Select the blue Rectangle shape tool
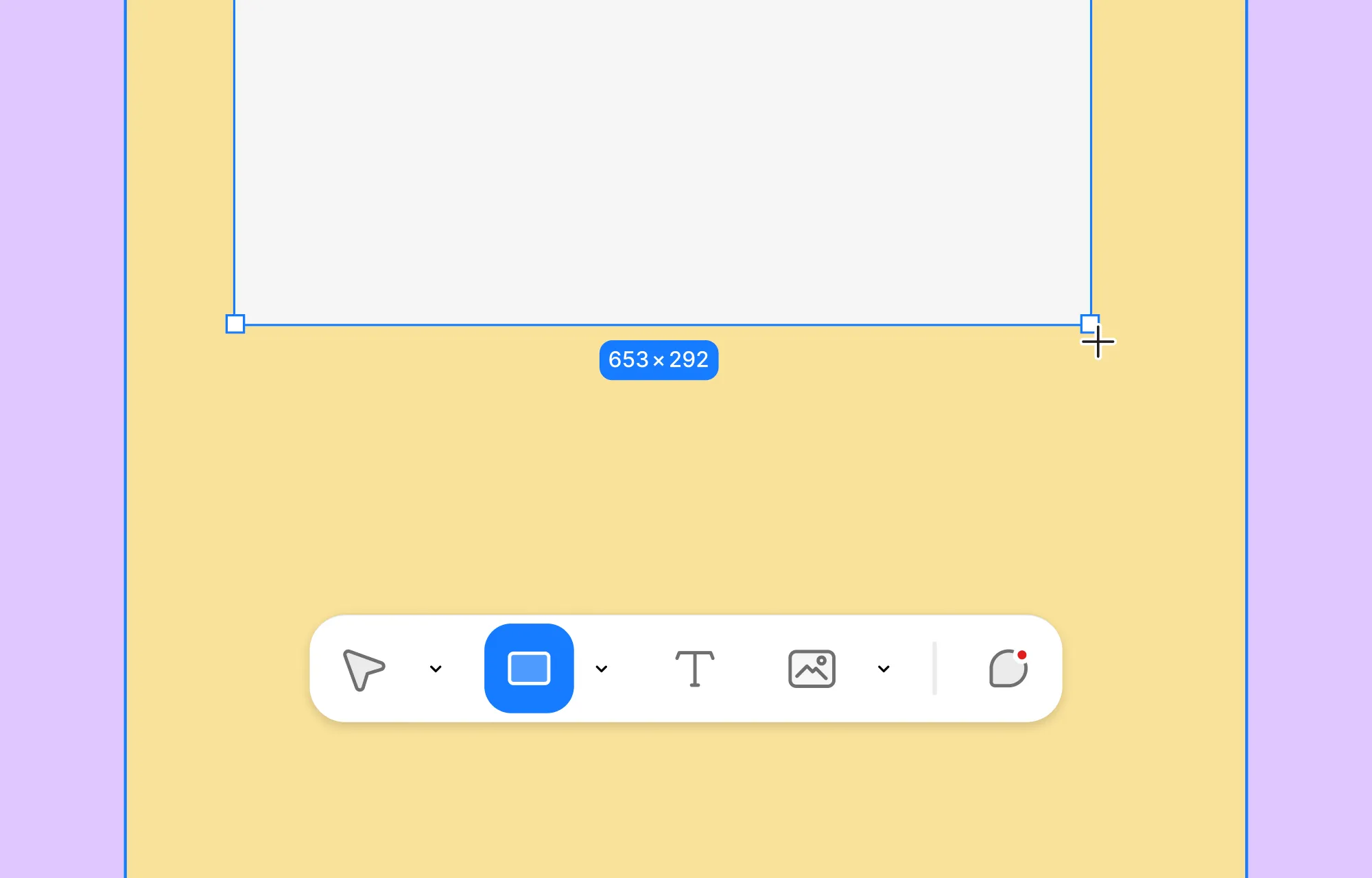 [x=529, y=669]
